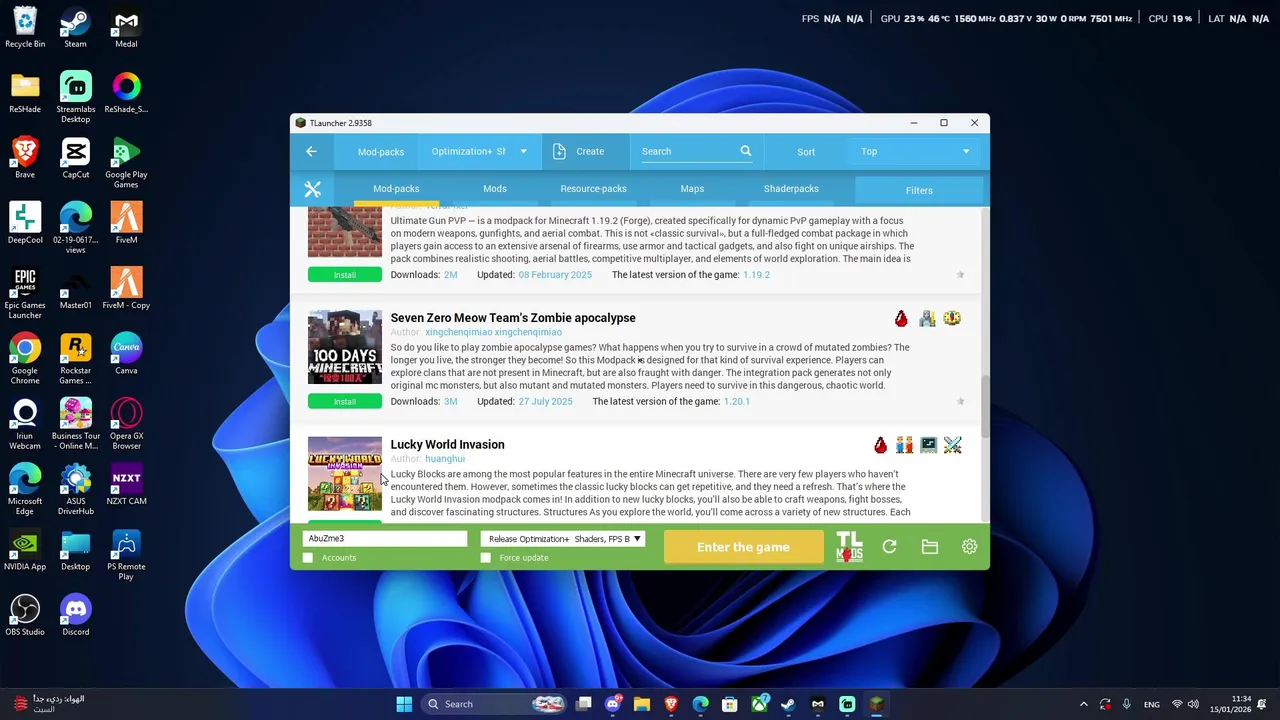
Task: Click Enter the game button
Action: [743, 547]
